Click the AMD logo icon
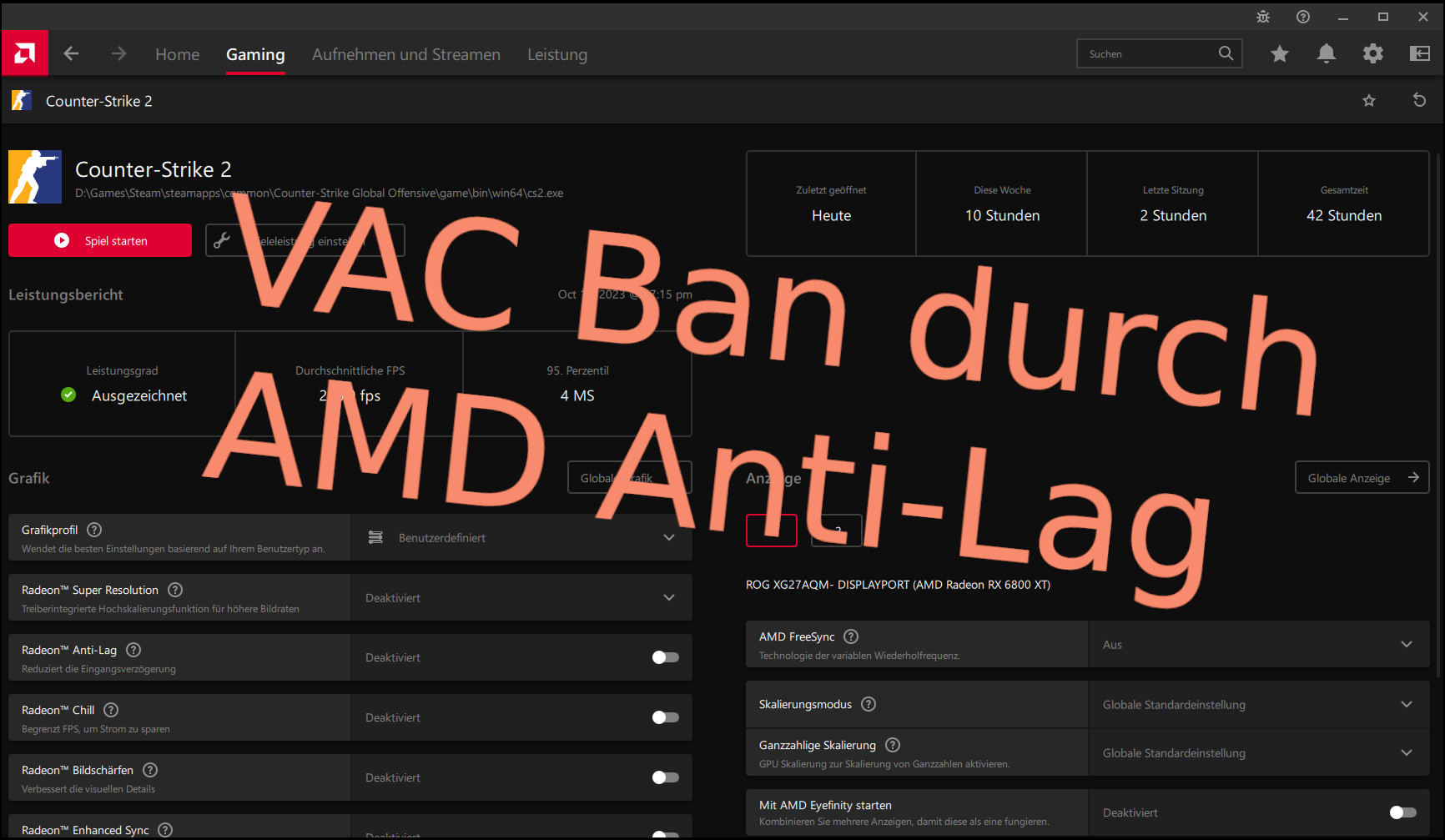The height and width of the screenshot is (840, 1445). [25, 53]
